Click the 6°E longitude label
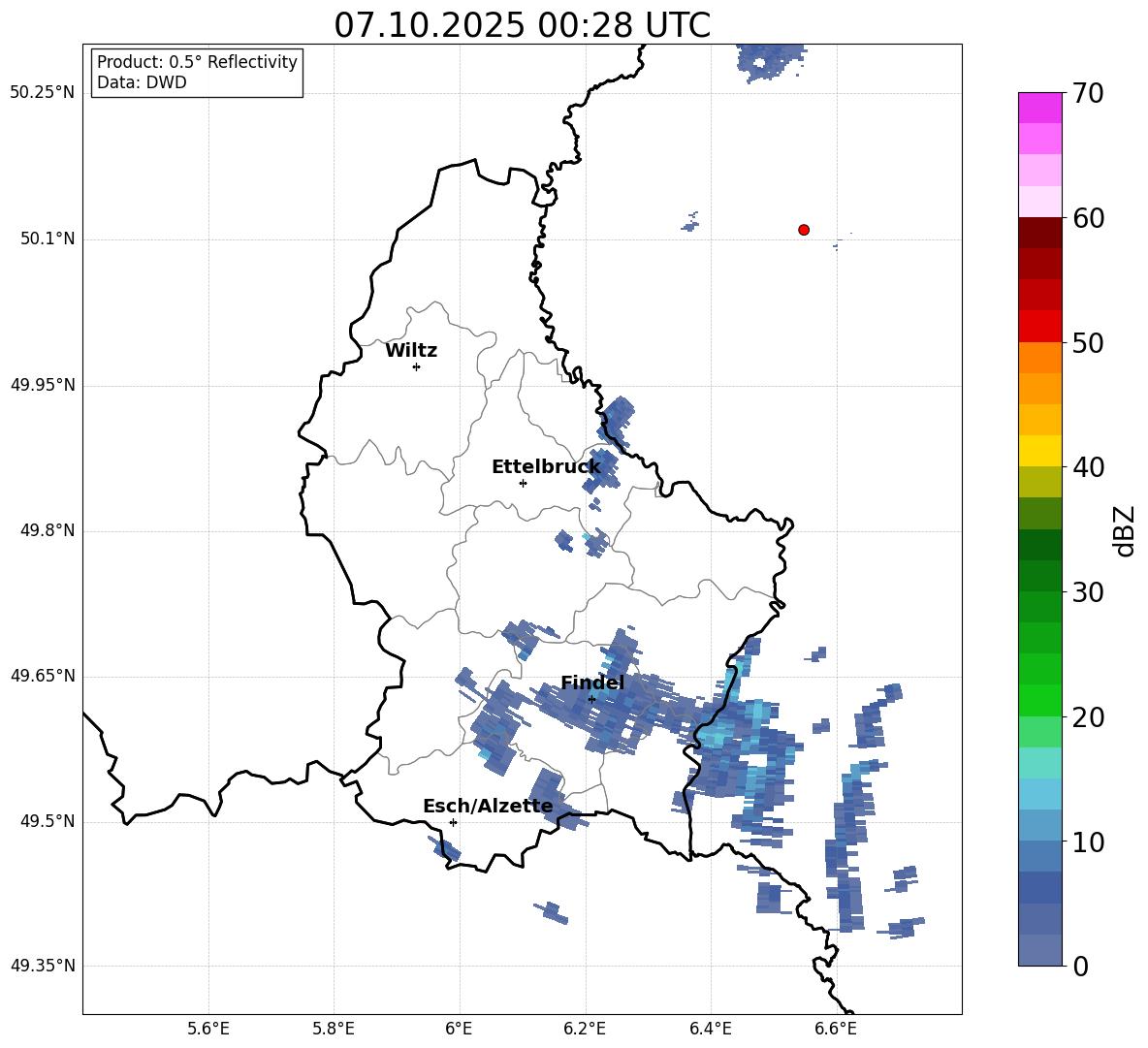 [459, 1029]
